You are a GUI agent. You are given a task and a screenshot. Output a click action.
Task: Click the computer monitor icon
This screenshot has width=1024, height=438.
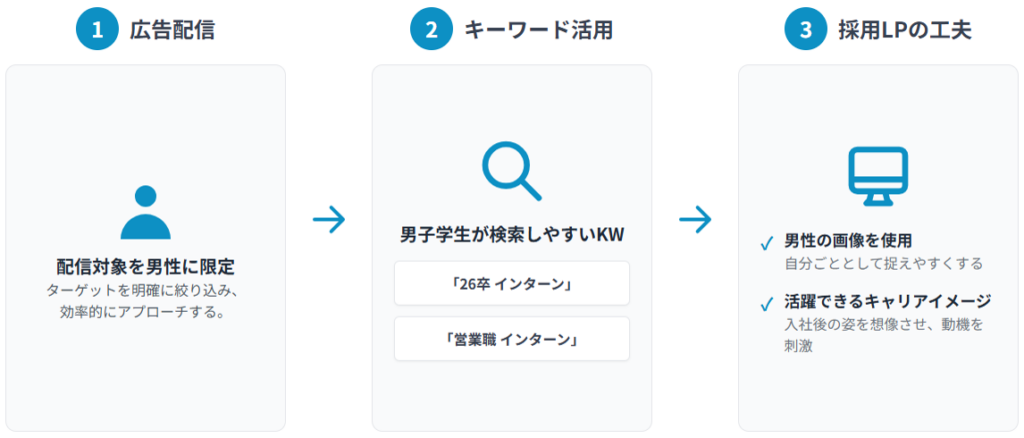[x=877, y=176]
